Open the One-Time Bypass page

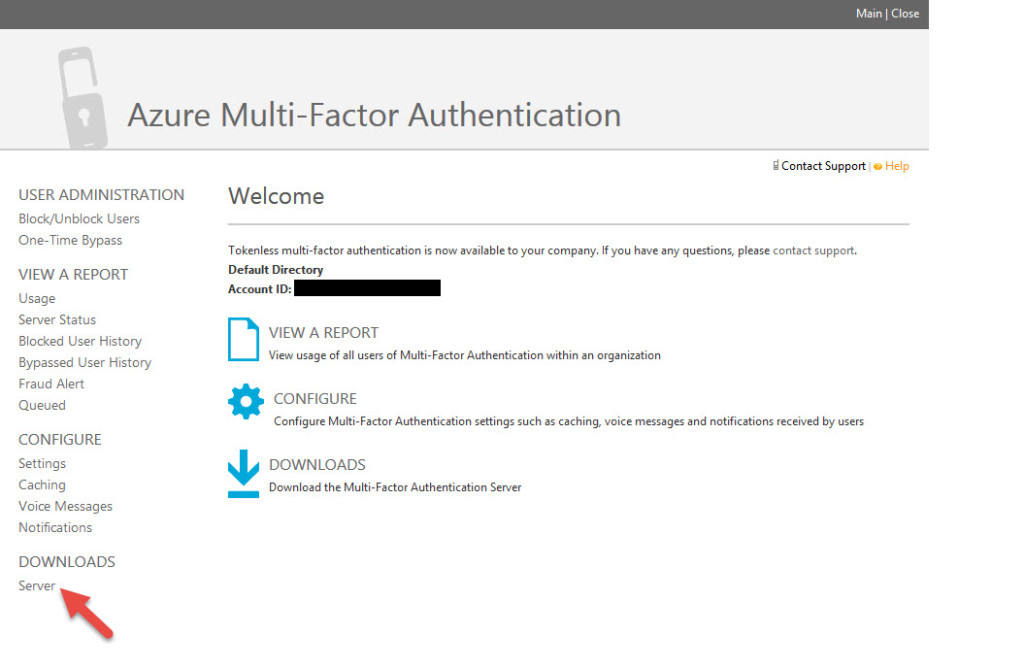point(70,240)
